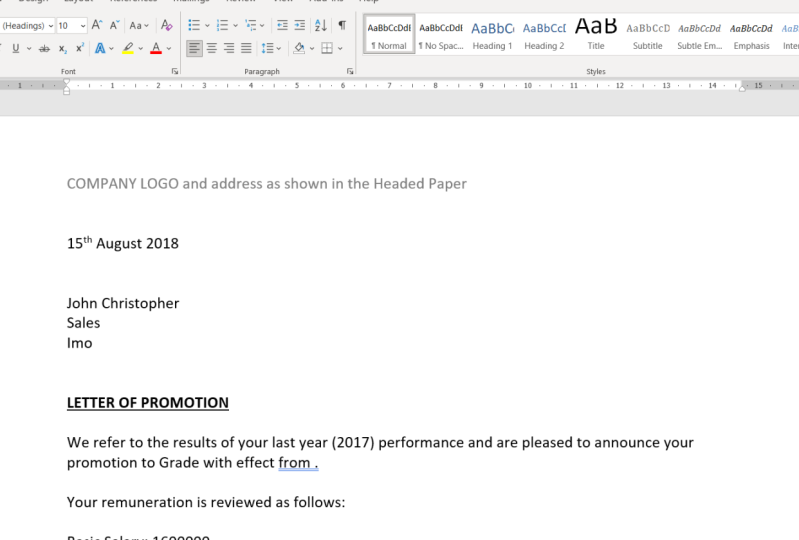This screenshot has width=799, height=540.
Task: Open the Paragraph dialog launcher
Action: point(350,71)
